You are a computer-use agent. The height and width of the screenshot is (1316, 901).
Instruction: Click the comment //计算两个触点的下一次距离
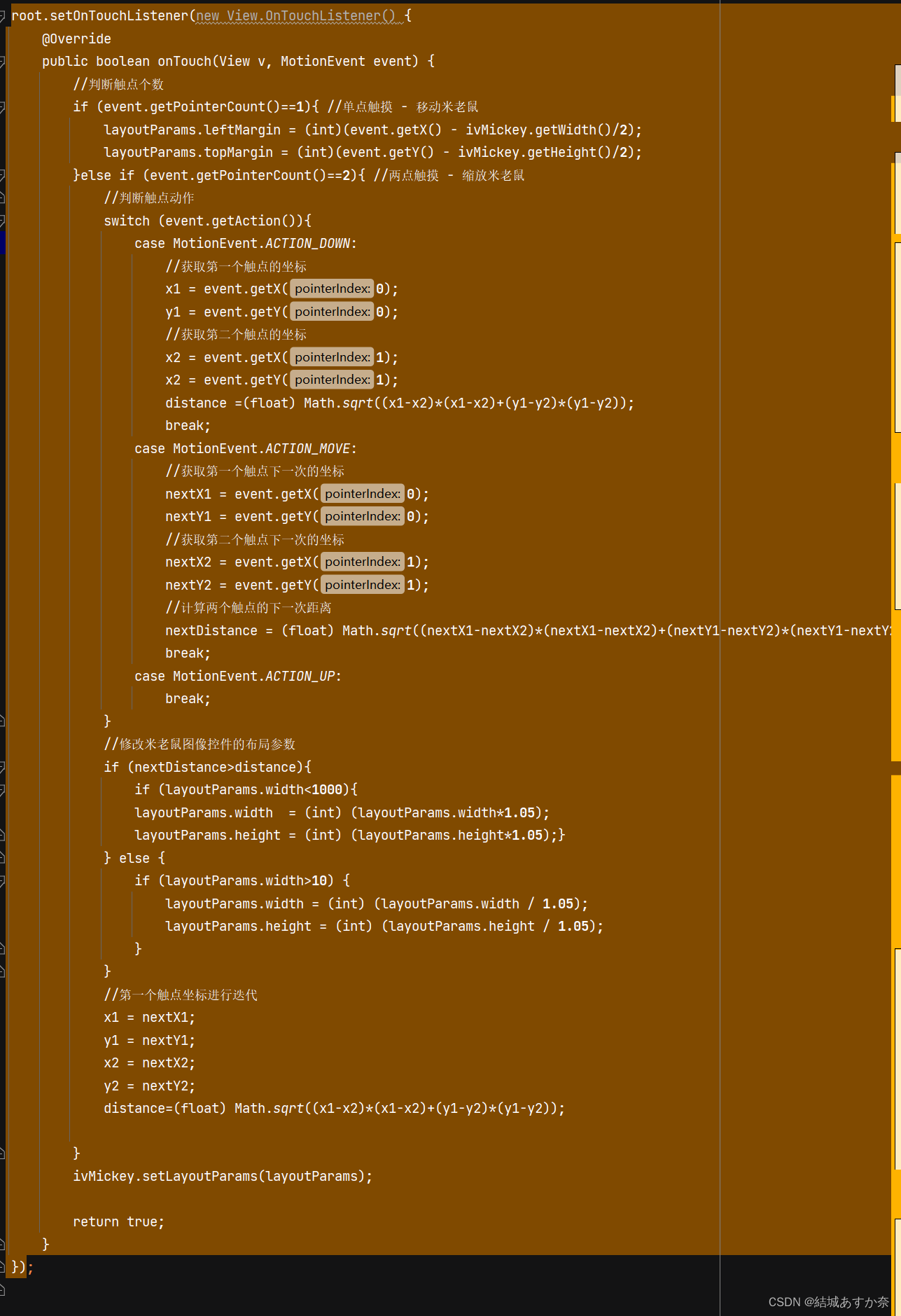[249, 607]
